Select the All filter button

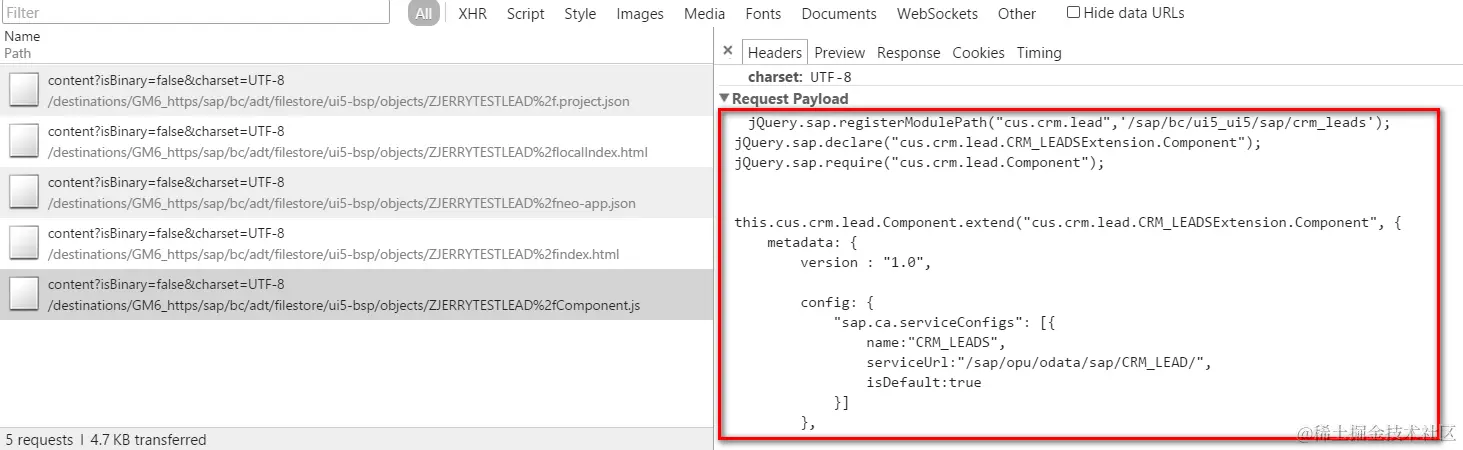point(424,13)
